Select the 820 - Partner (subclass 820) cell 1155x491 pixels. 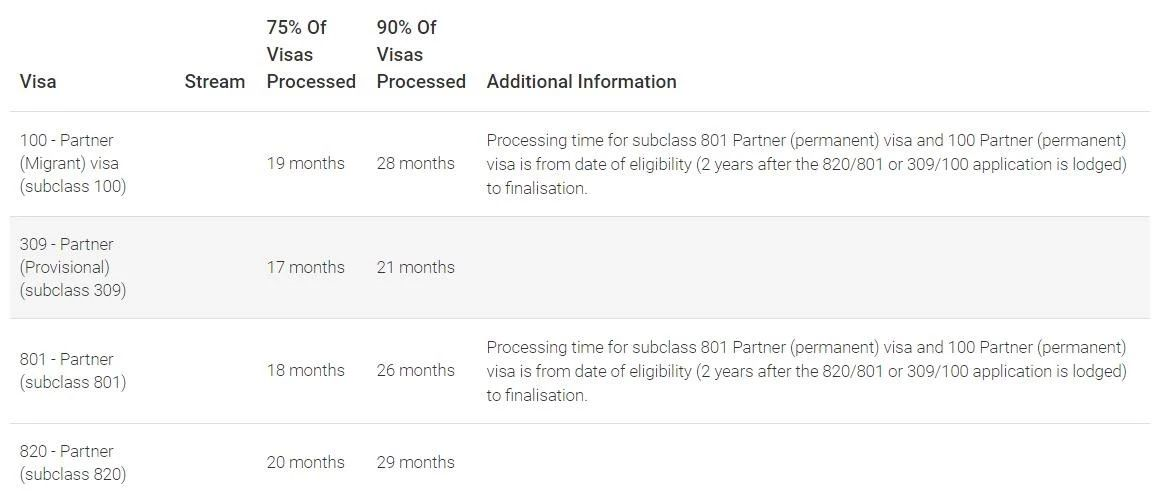click(x=73, y=462)
